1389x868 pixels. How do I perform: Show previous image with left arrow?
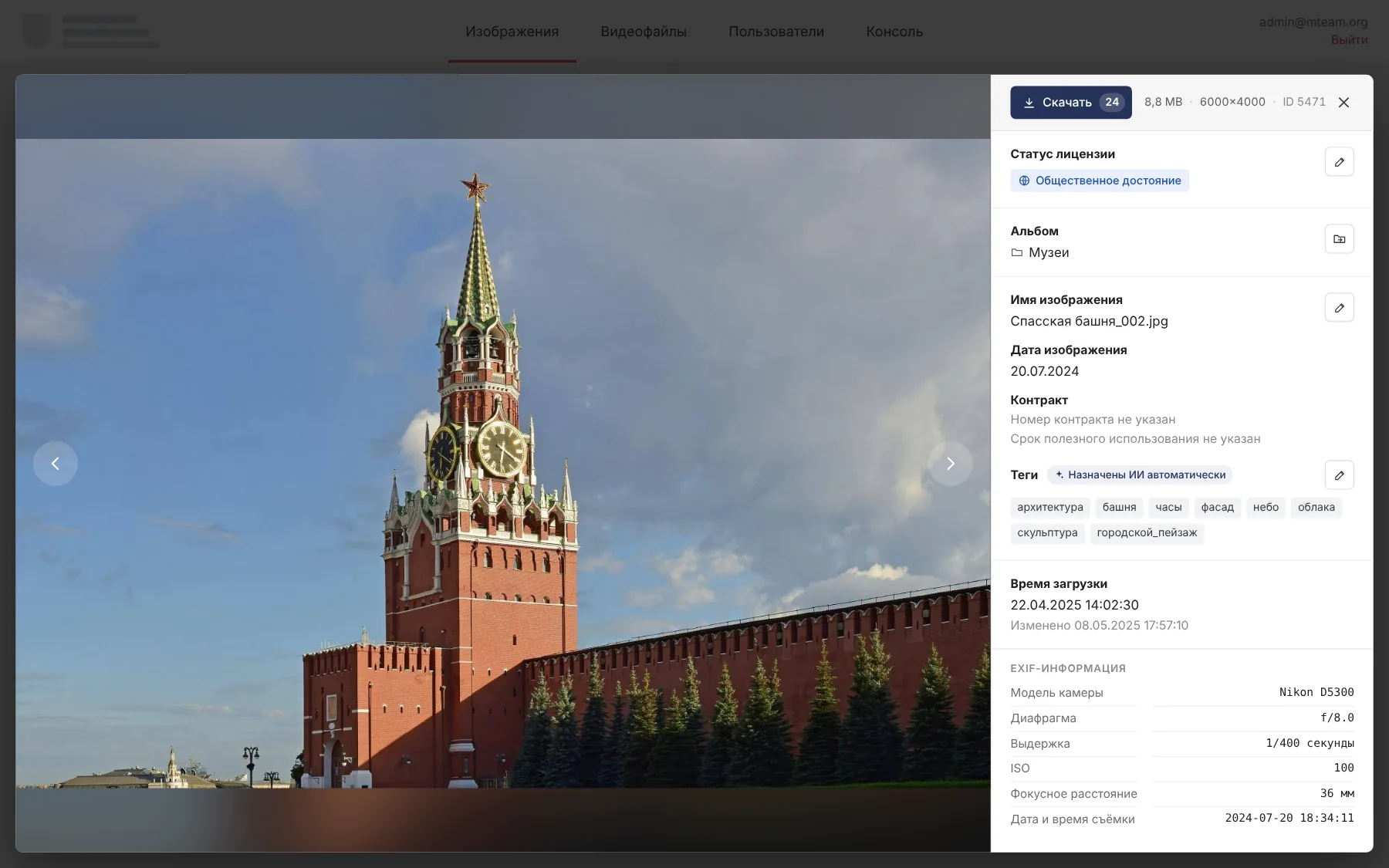[56, 464]
